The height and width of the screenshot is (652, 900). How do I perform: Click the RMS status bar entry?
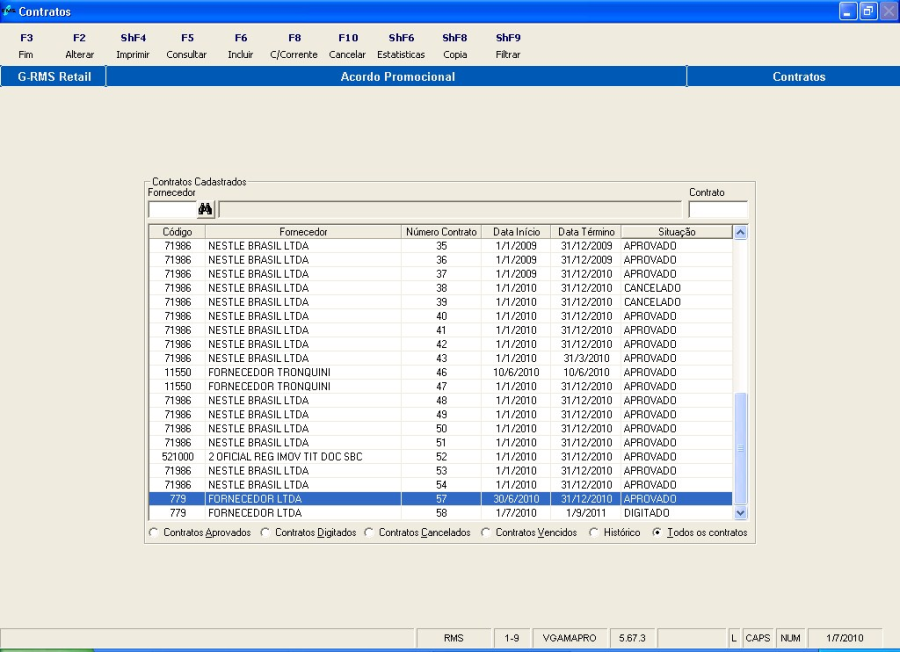453,638
